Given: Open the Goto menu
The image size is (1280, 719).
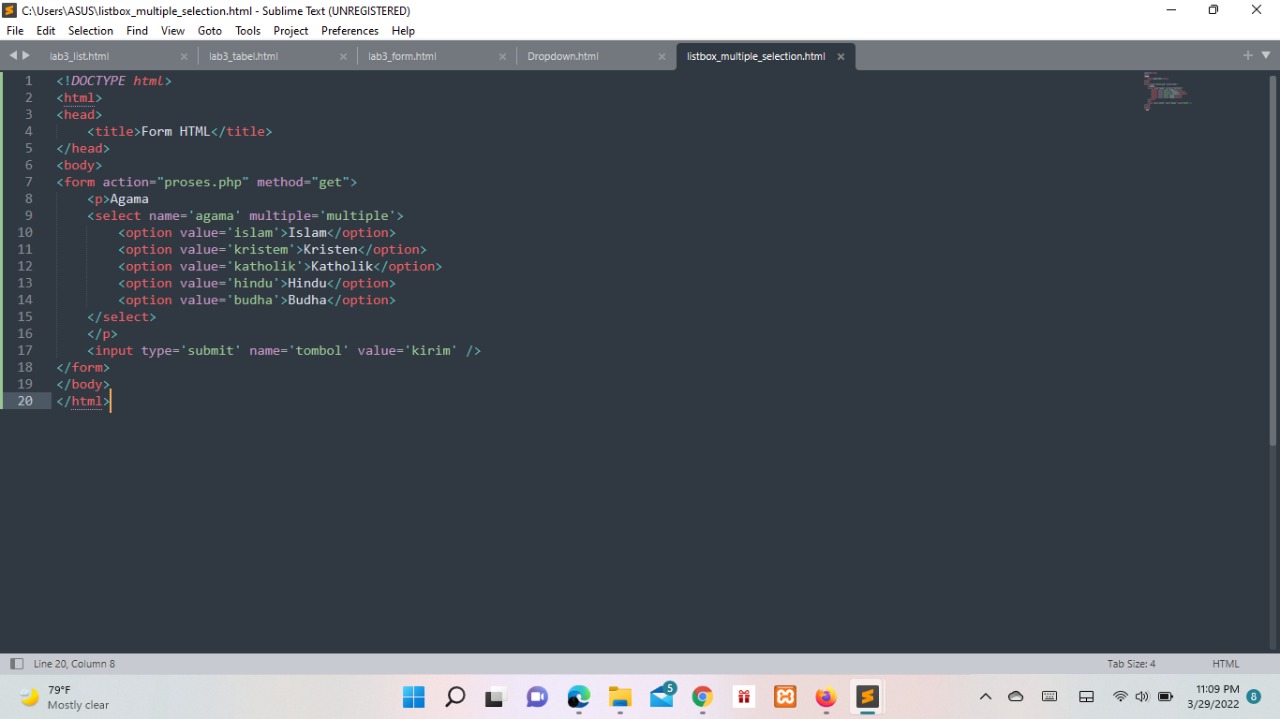Looking at the screenshot, I should [210, 31].
